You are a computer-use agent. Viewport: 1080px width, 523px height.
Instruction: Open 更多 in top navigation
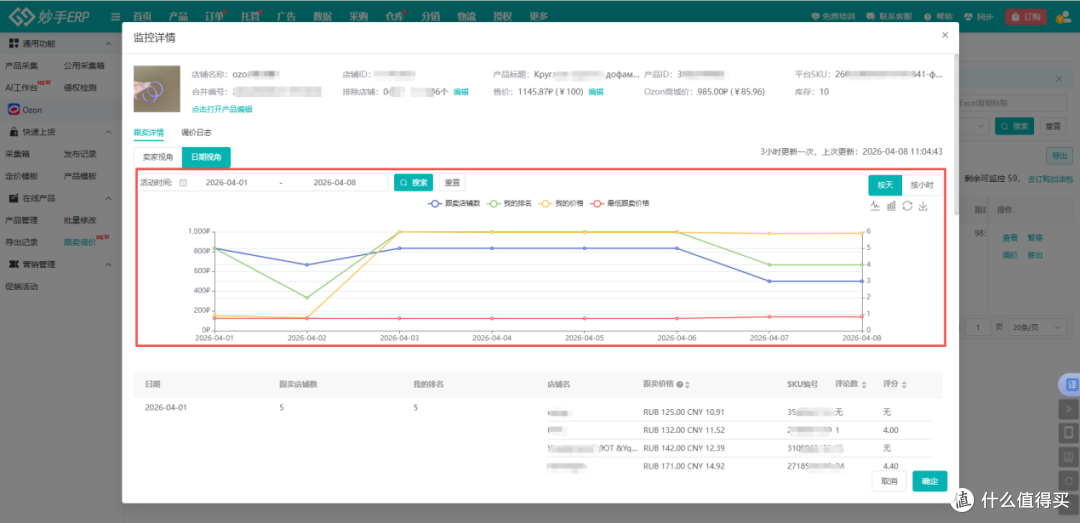click(539, 17)
